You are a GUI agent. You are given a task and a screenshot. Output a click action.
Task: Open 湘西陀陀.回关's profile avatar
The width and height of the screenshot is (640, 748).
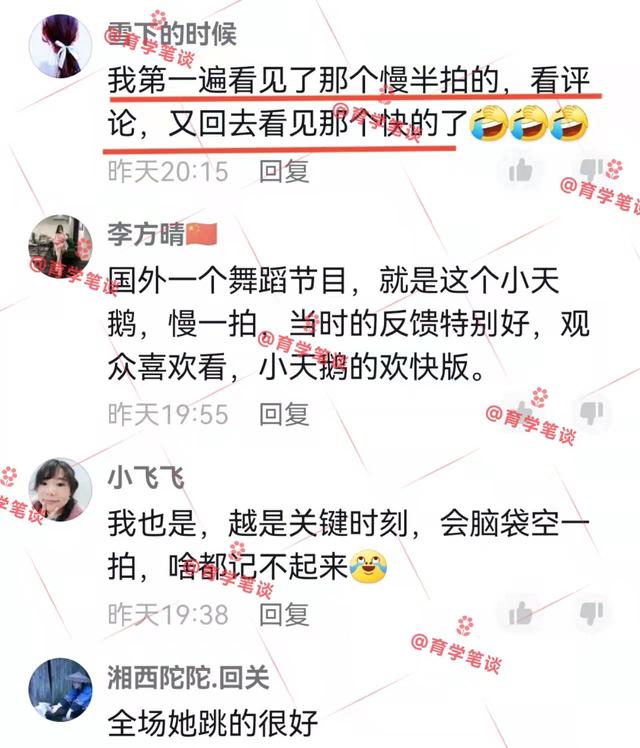click(61, 690)
